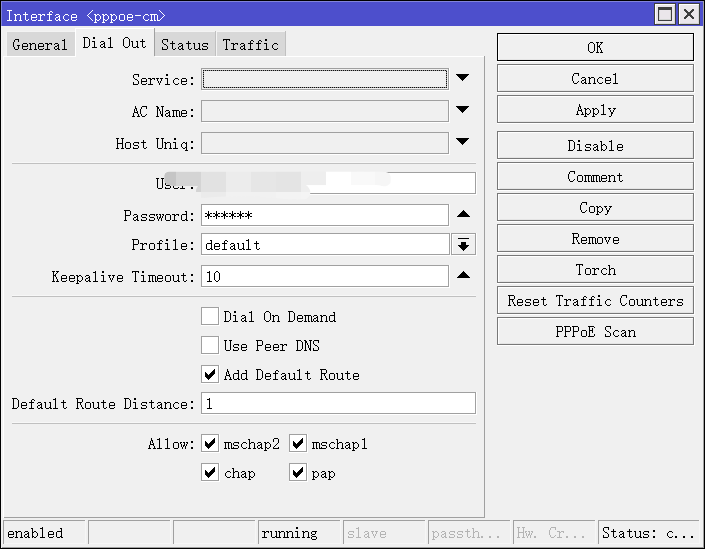Maximize the Interface window
Image resolution: width=705 pixels, height=549 pixels.
665,14
